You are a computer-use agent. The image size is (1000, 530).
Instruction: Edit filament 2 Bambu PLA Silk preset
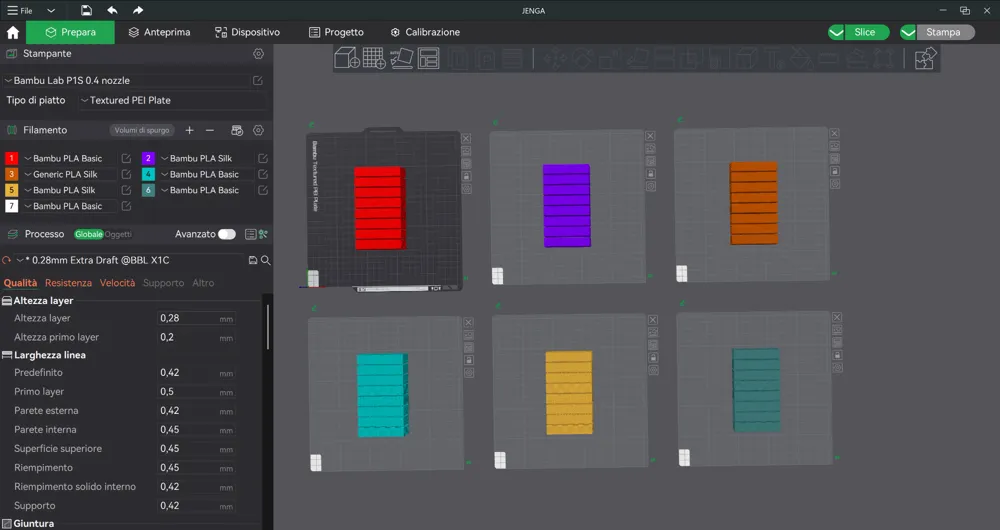263,158
